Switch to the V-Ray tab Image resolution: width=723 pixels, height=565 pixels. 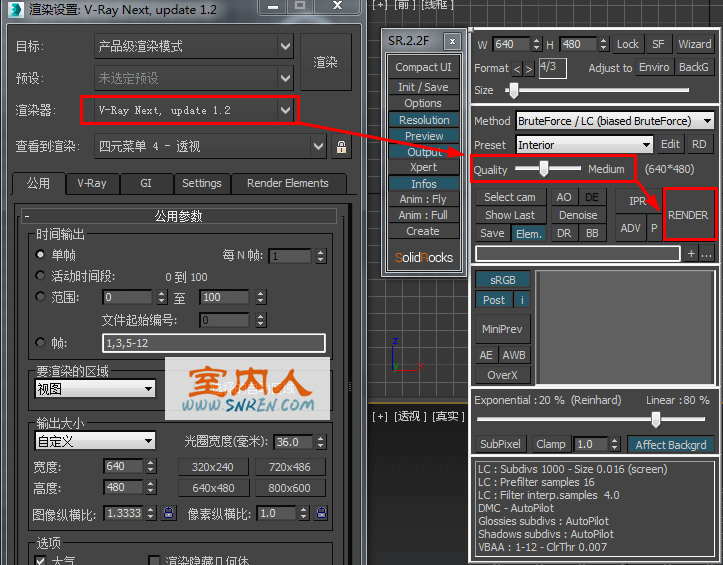(92, 184)
